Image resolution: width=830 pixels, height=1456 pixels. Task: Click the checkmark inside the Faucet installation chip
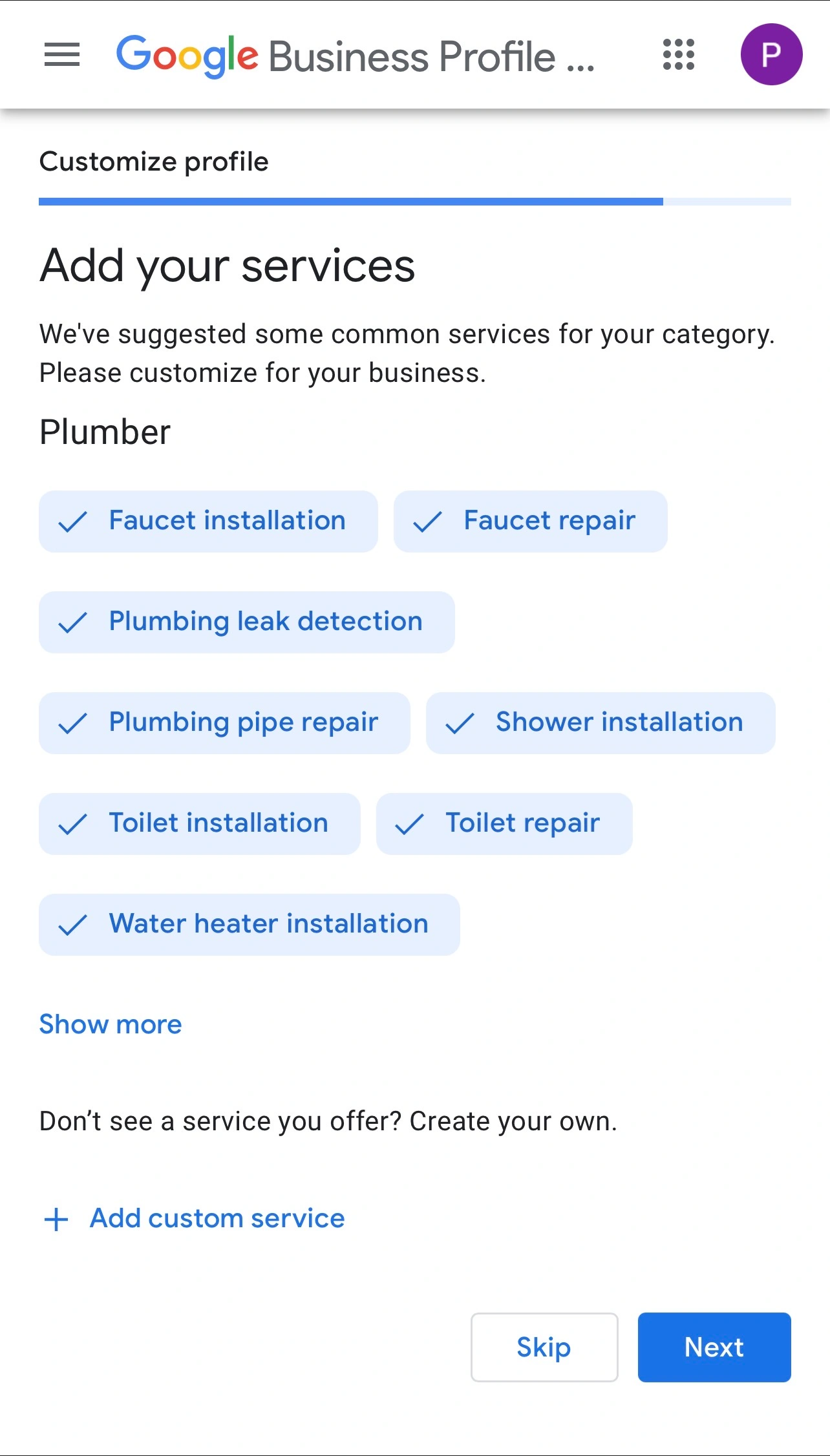(x=74, y=521)
